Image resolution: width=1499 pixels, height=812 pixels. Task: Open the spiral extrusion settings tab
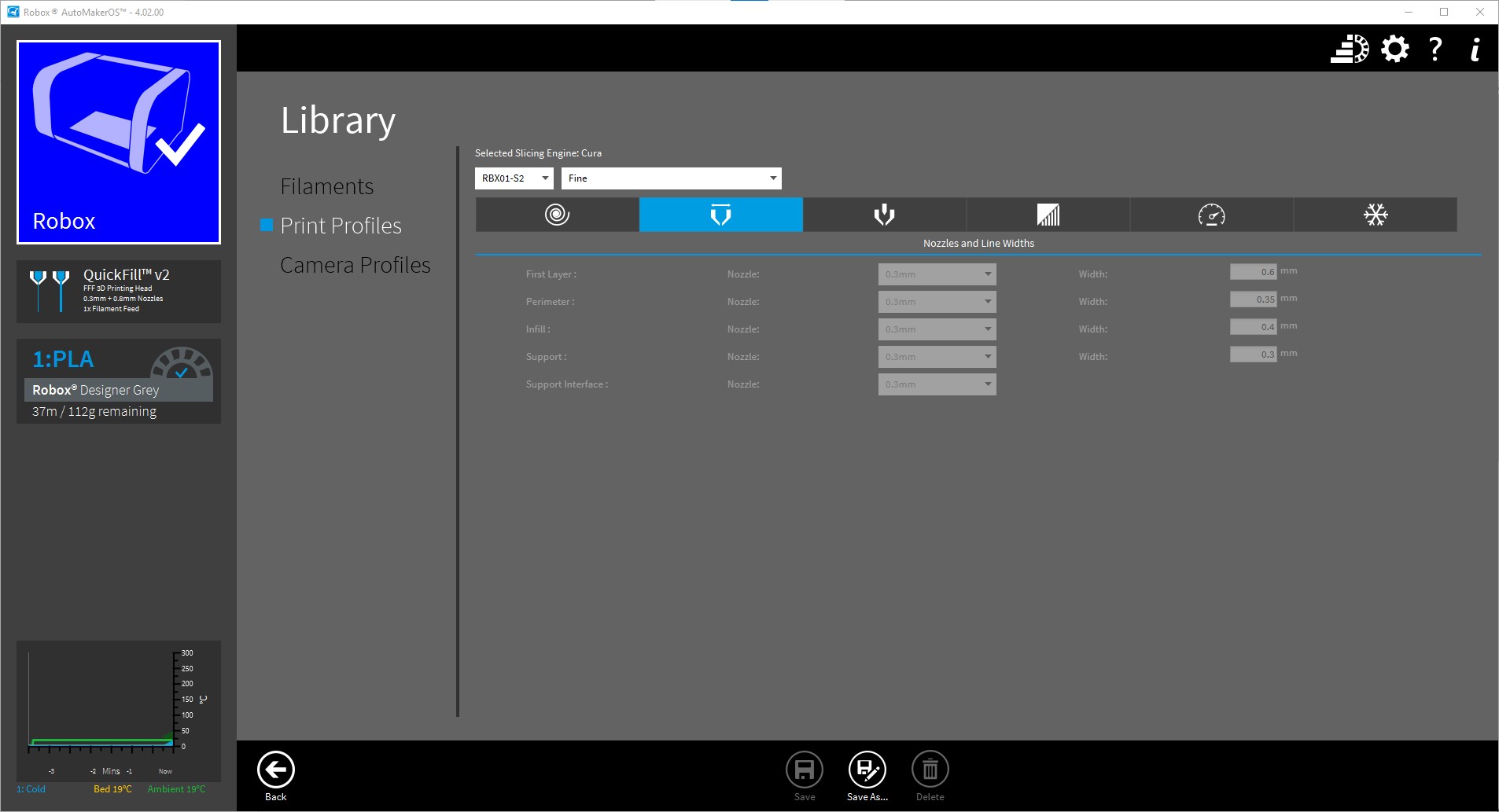click(557, 215)
